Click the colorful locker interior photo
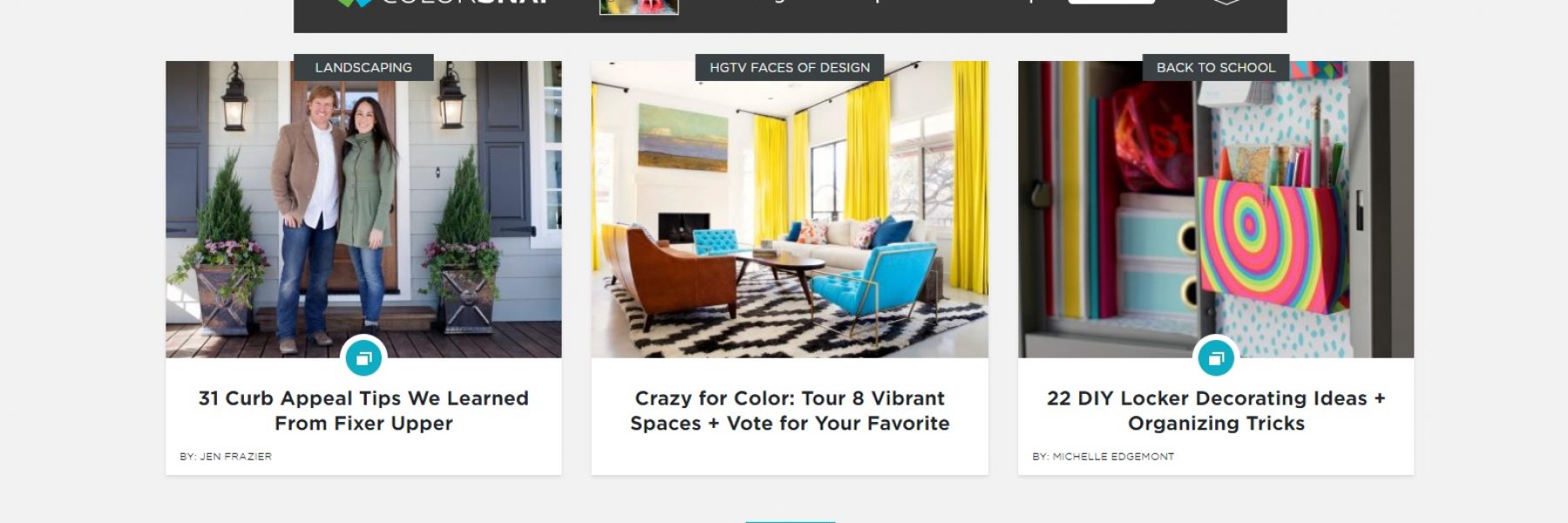This screenshot has width=1568, height=523. coord(1216,209)
